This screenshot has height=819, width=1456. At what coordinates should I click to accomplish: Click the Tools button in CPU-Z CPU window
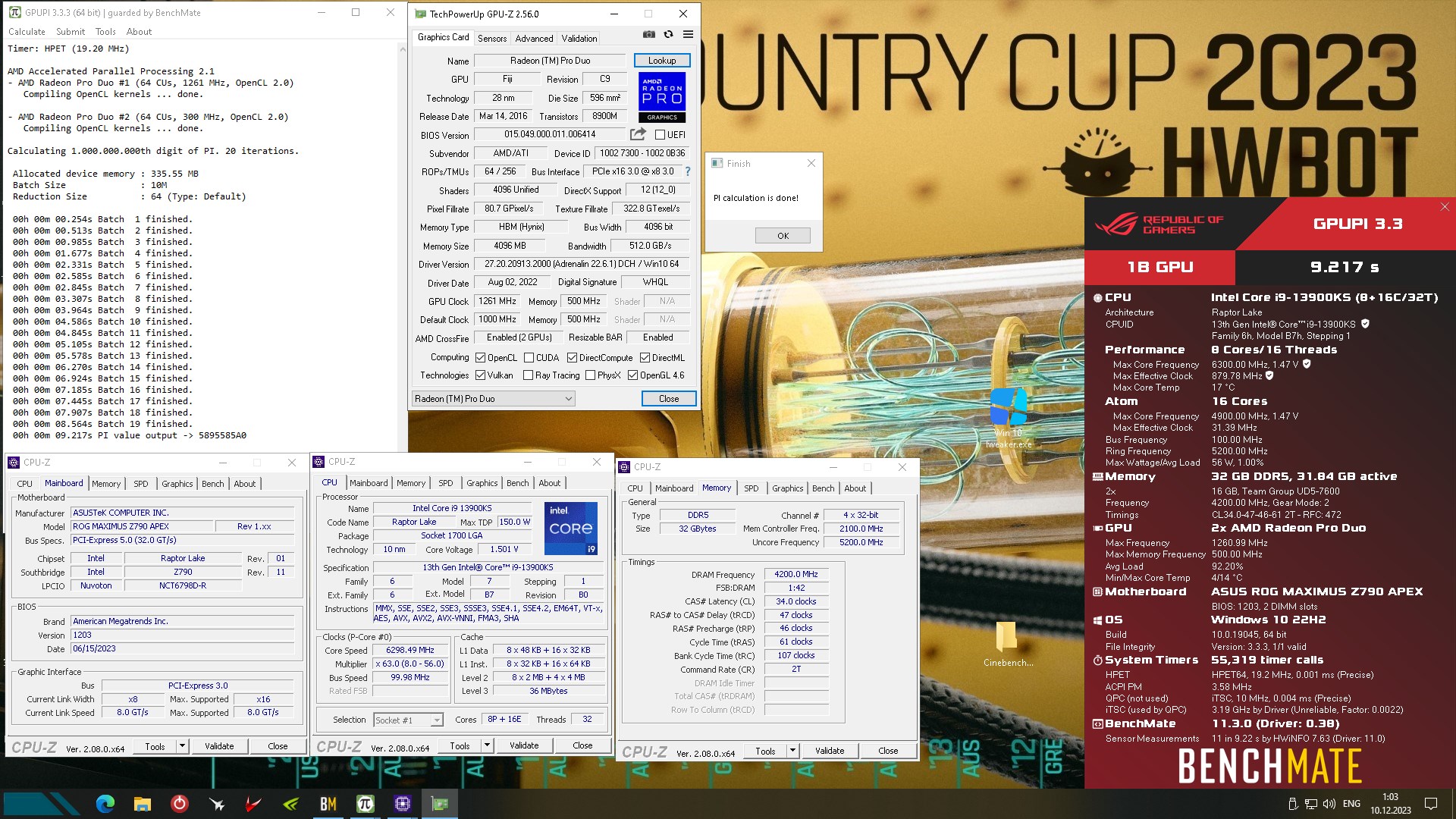click(x=460, y=745)
